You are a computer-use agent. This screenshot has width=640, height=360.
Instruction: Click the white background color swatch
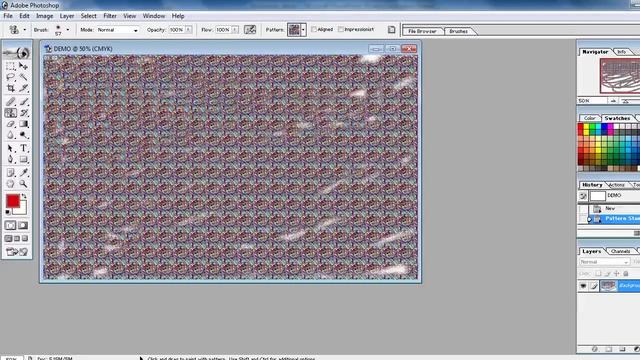pos(22,210)
